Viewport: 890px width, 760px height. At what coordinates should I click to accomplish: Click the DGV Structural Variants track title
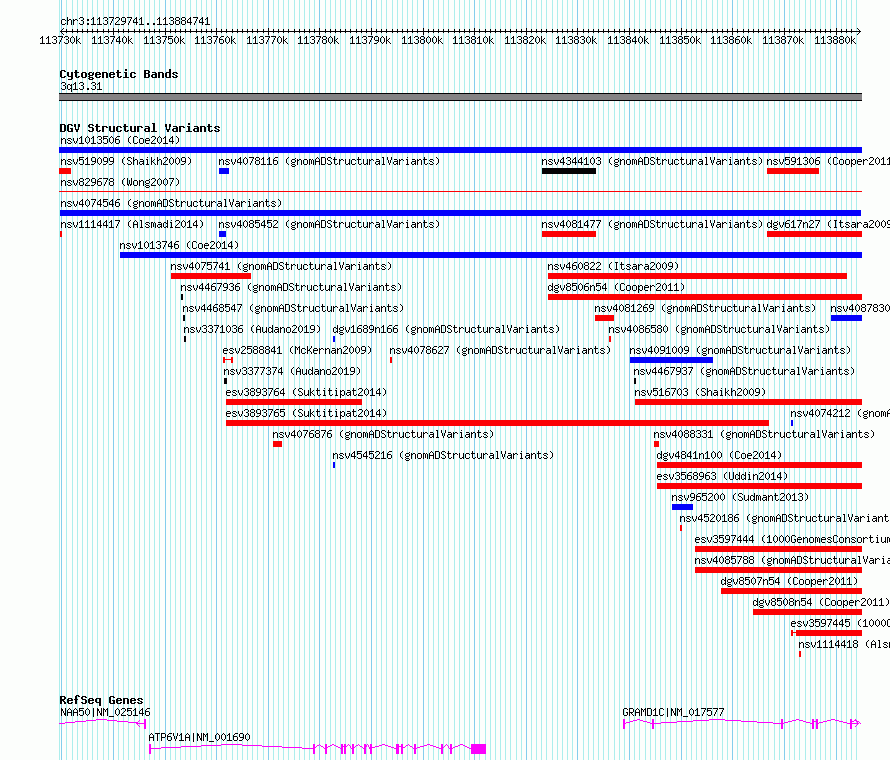click(140, 128)
